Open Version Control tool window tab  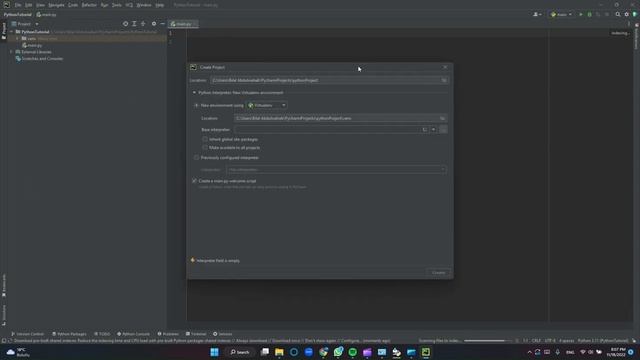click(x=27, y=334)
